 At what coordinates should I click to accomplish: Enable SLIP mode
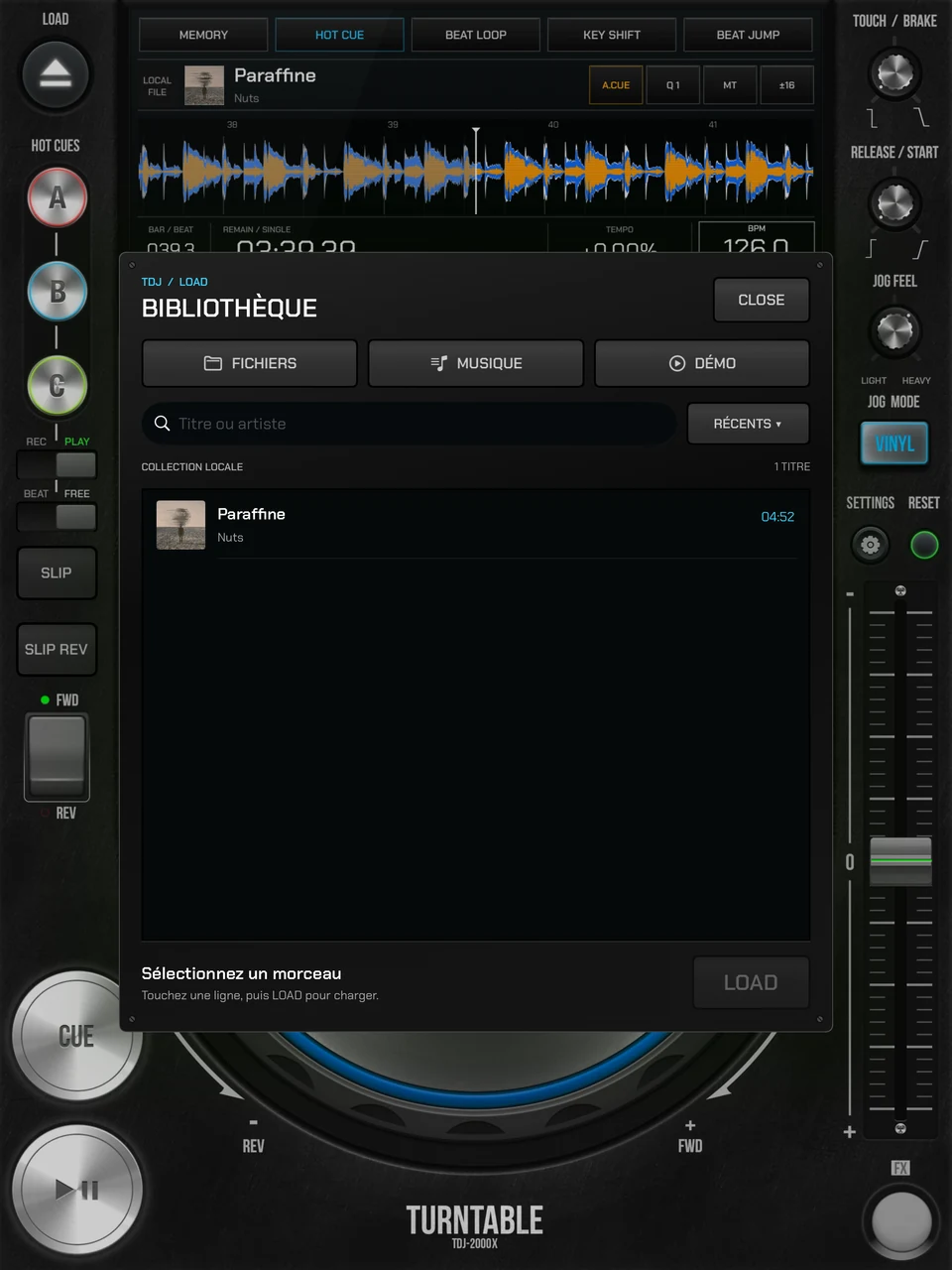57,572
